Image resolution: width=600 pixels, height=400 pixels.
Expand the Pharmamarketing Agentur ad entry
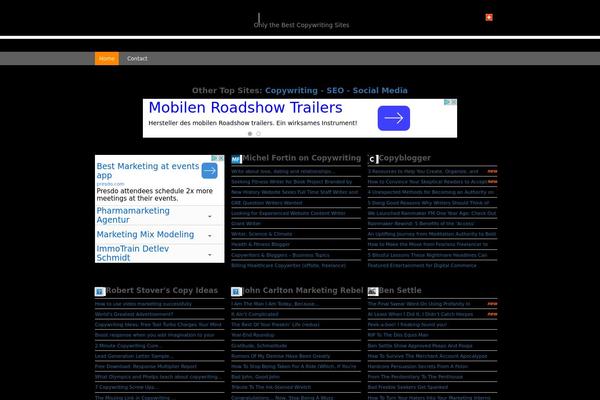tap(210, 217)
